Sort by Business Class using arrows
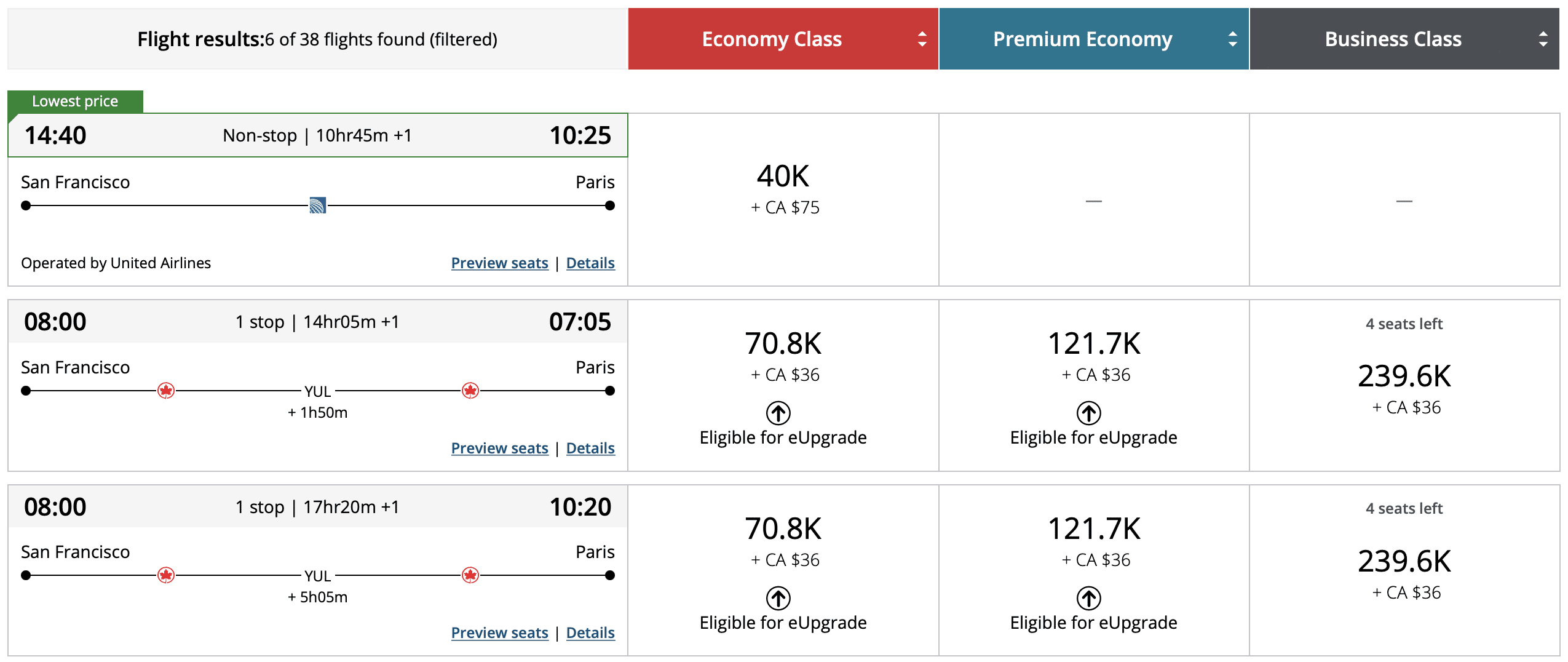Viewport: 1568px width, 662px height. [x=1543, y=39]
